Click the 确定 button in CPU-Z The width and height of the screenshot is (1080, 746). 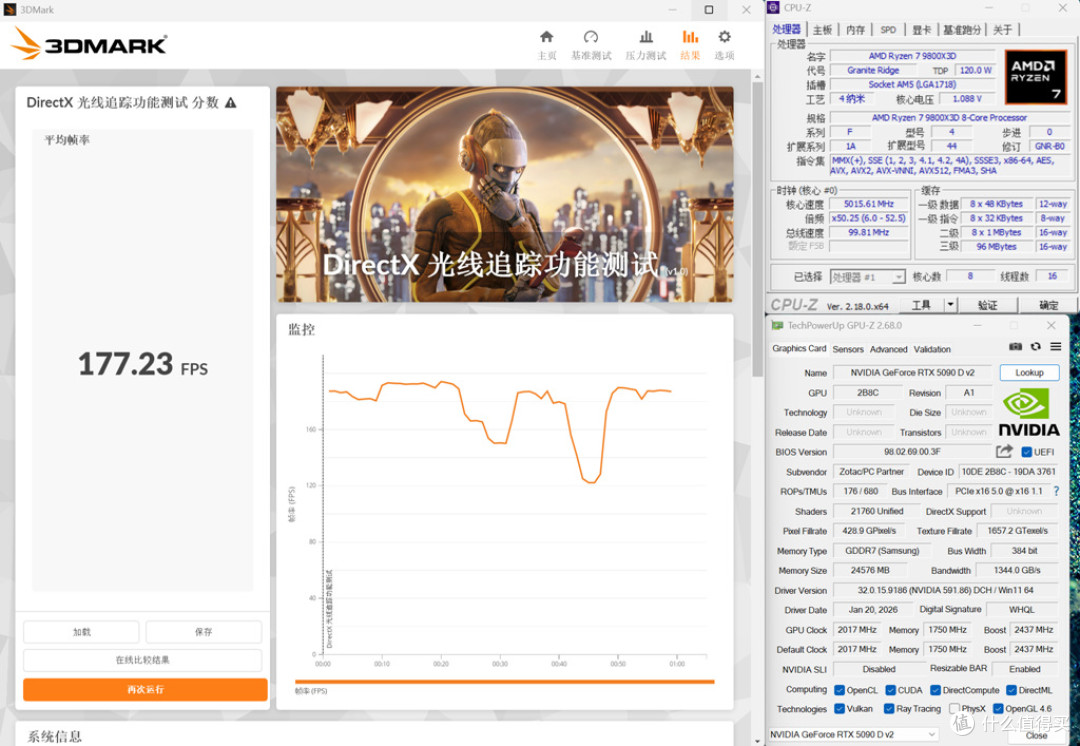point(1048,305)
